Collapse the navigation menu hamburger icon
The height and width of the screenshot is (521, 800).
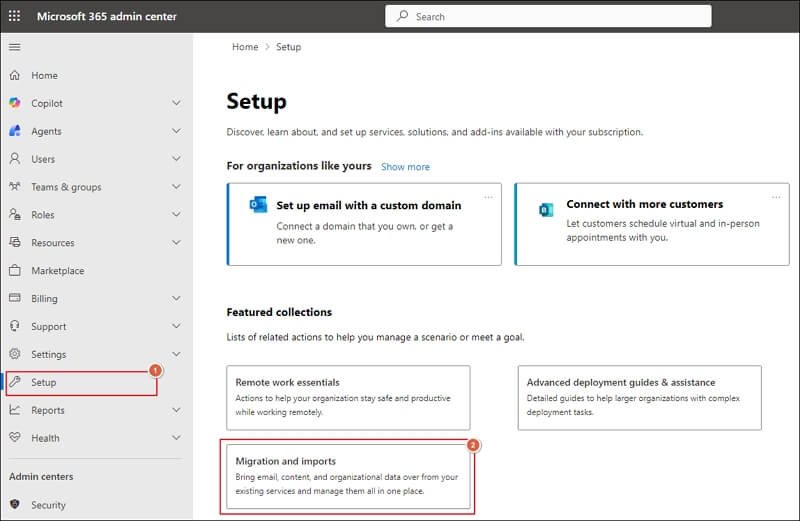[15, 47]
